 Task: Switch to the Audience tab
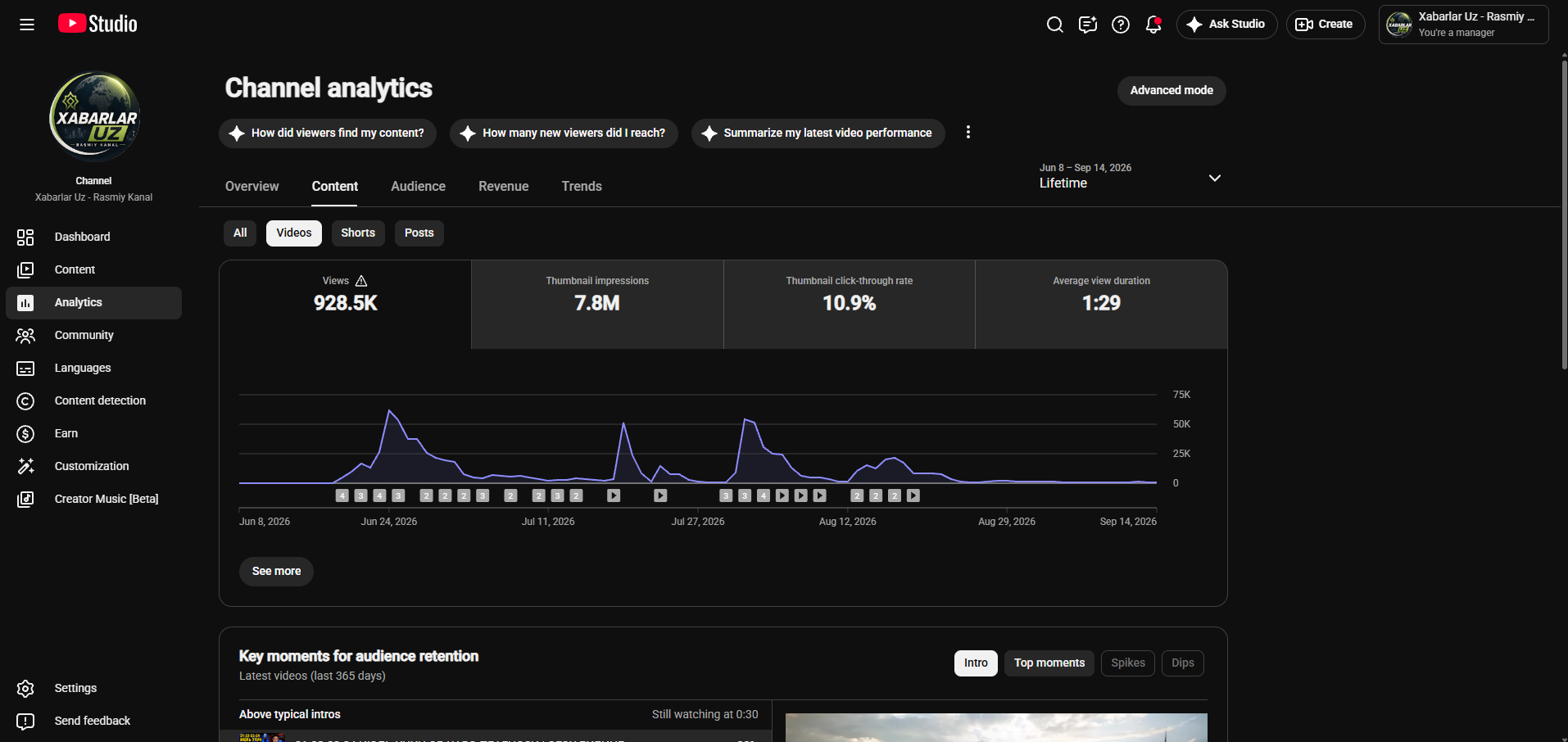[x=418, y=187]
